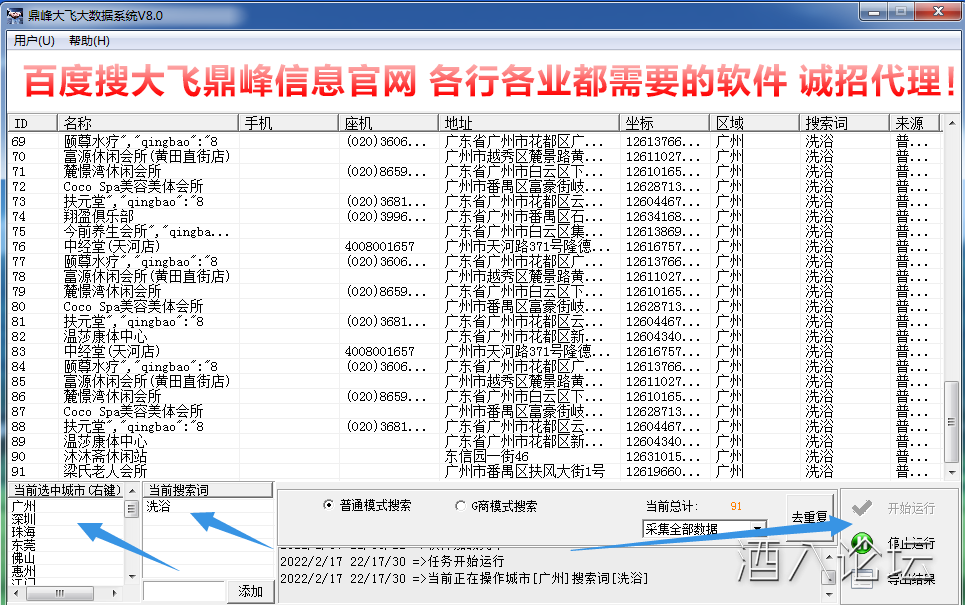
Task: Click the 去重复 button
Action: coord(809,517)
